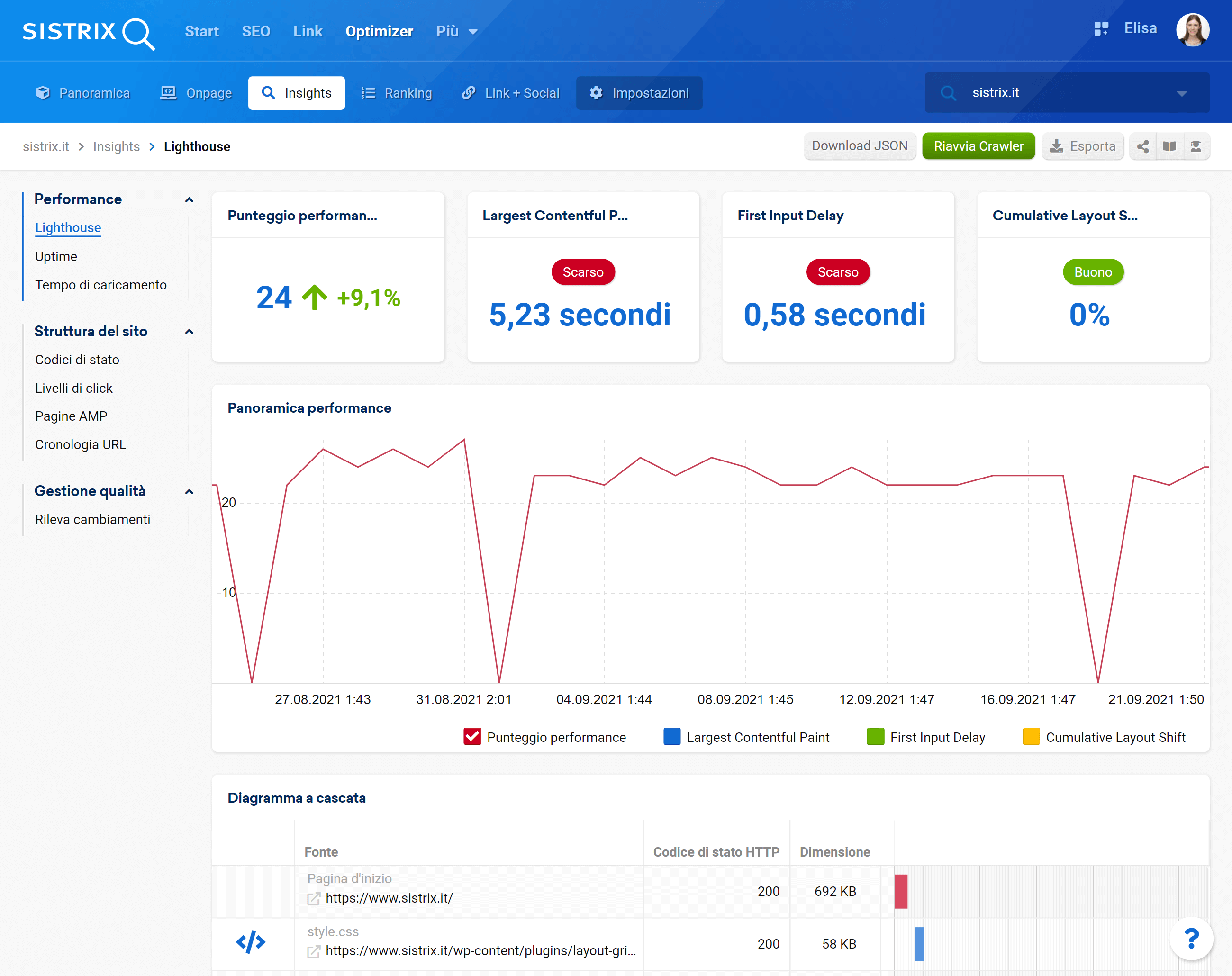Click the Dimensione column header

(x=835, y=852)
